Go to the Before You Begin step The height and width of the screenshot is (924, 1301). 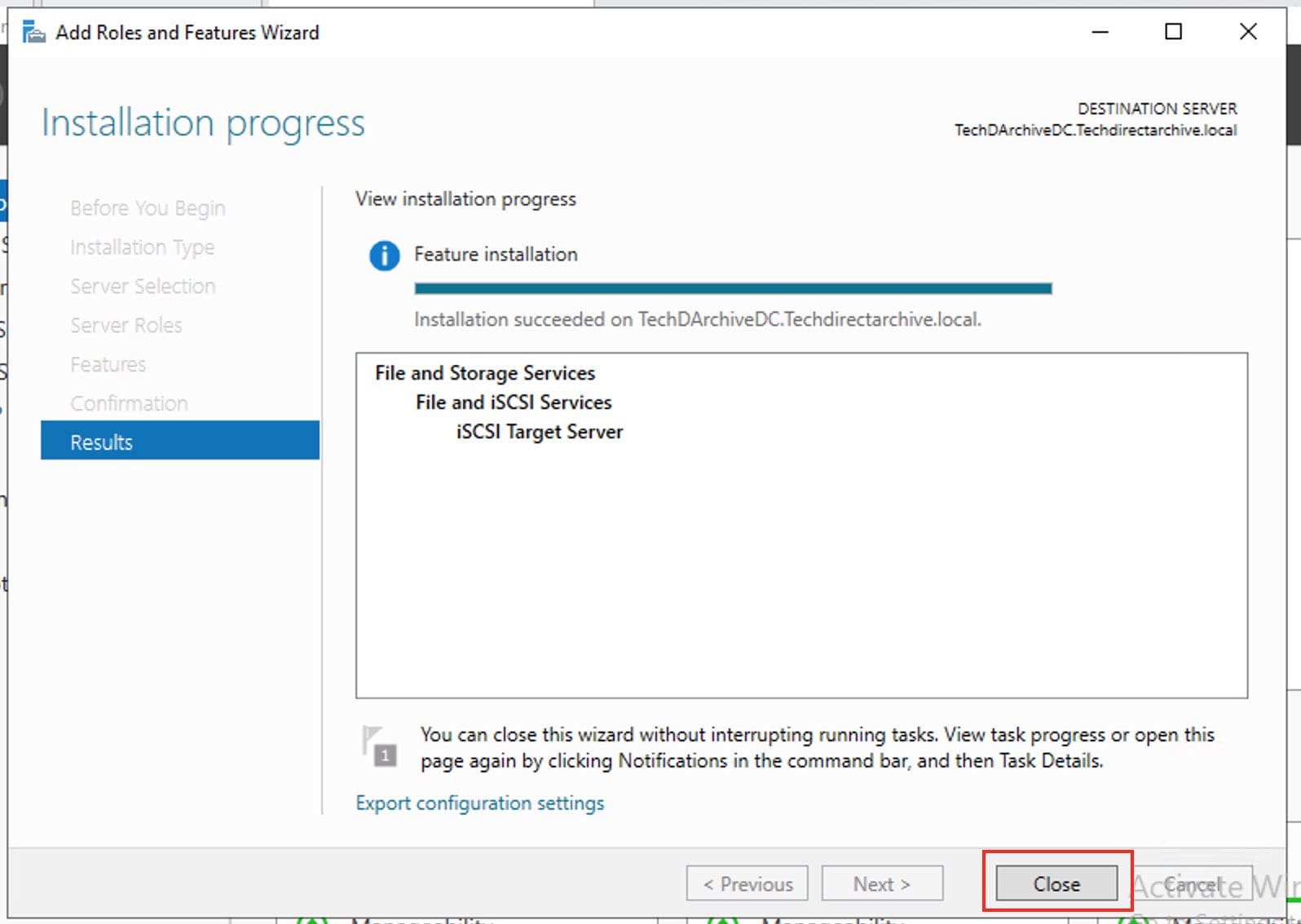[148, 208]
